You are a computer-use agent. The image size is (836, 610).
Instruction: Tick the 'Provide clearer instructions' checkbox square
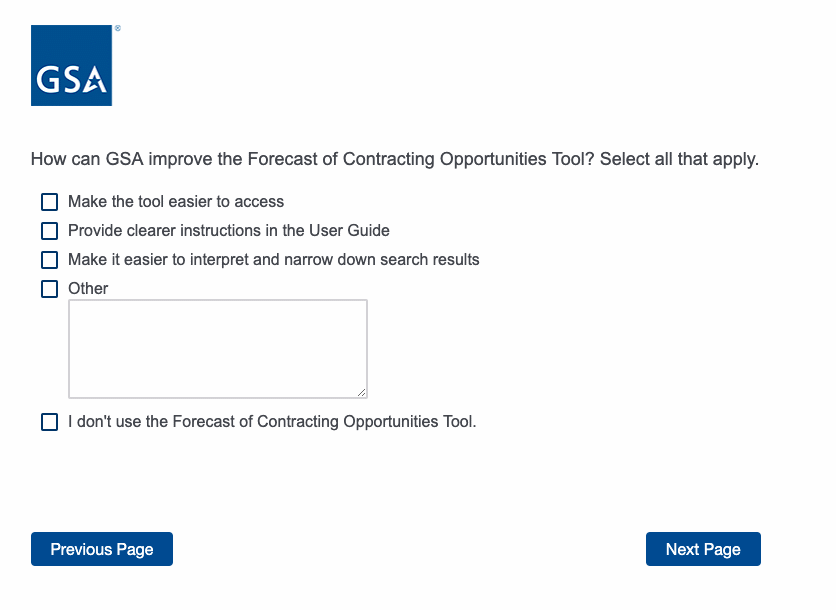[x=49, y=231]
